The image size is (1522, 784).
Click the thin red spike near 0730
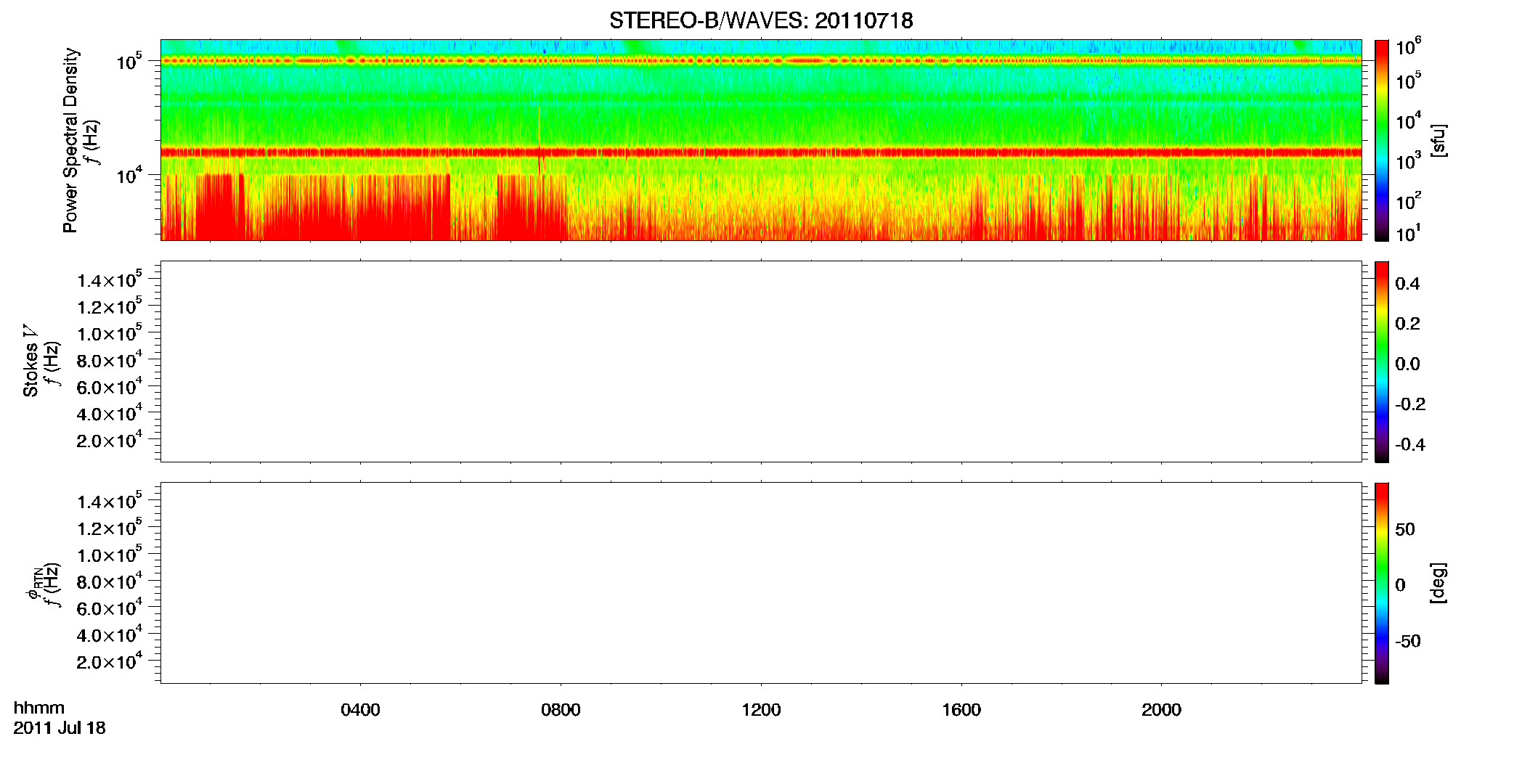point(540,142)
